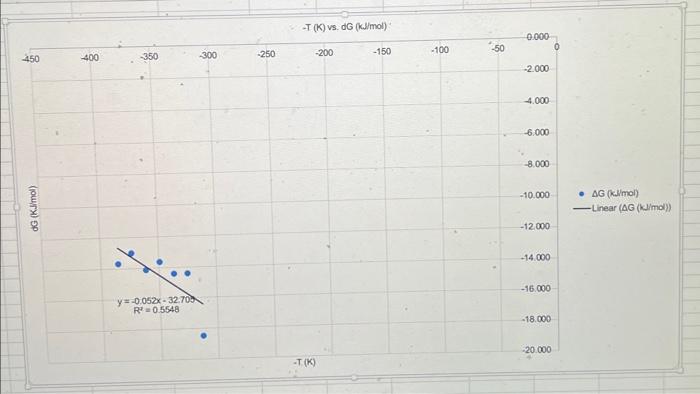Click the left-middle chart resize handle
Screen dimensions: 700x394
coord(17,207)
